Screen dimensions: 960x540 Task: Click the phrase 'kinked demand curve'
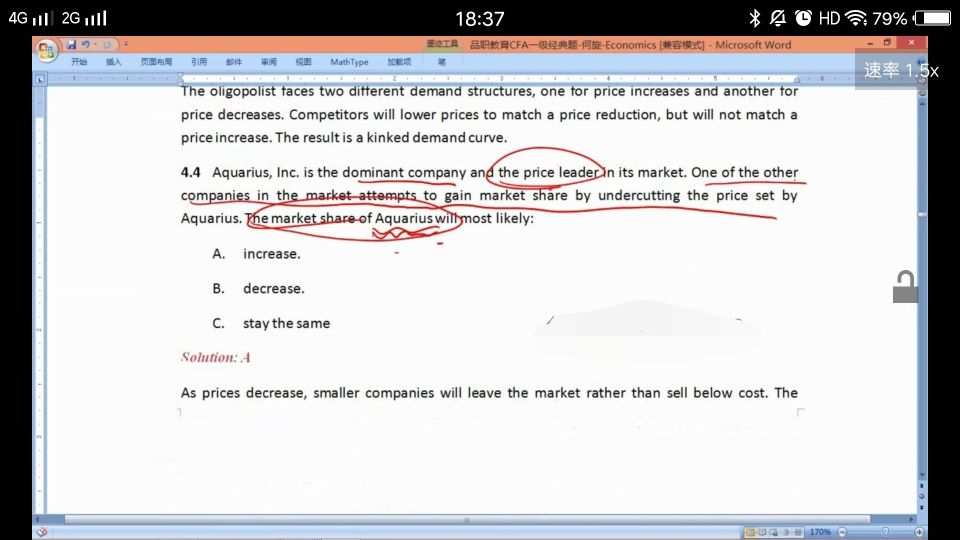point(435,138)
